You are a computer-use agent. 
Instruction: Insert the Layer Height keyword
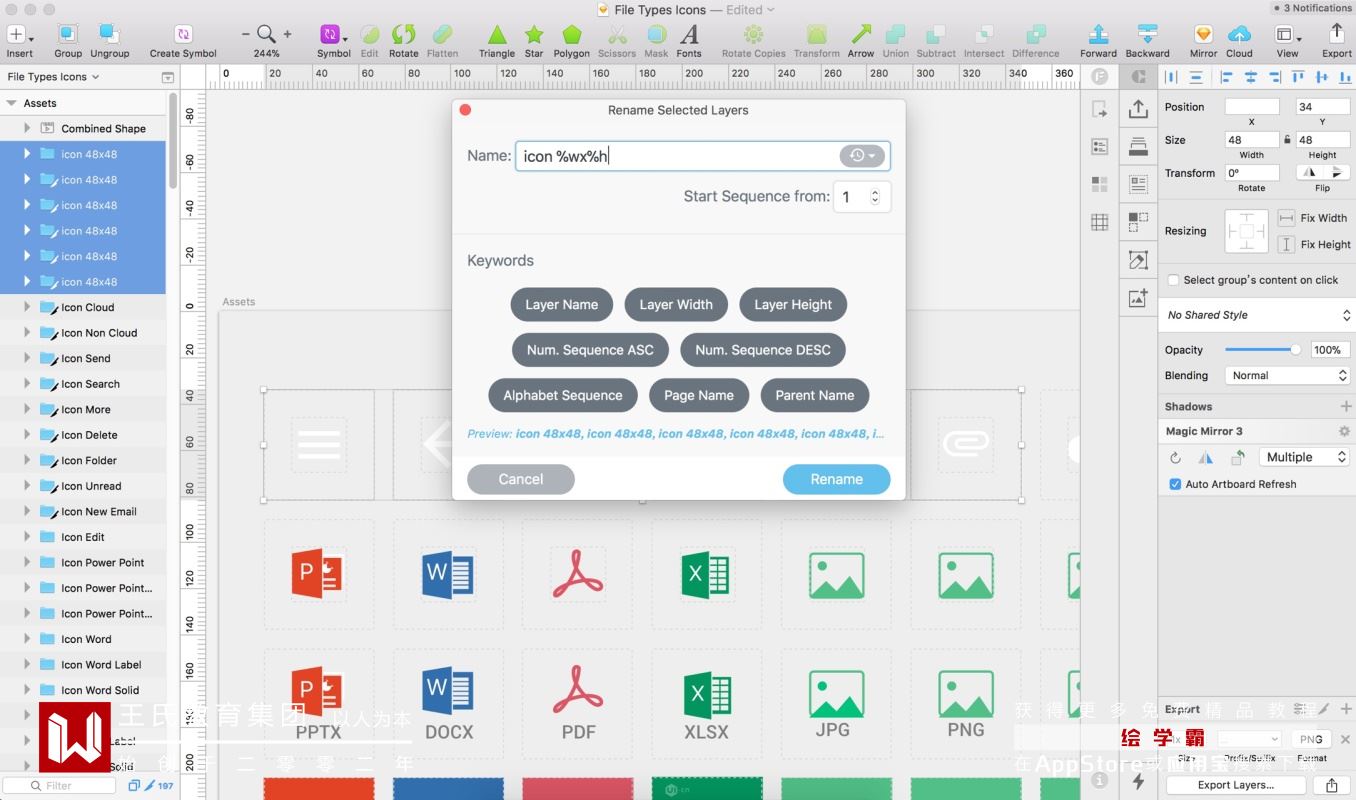click(793, 305)
